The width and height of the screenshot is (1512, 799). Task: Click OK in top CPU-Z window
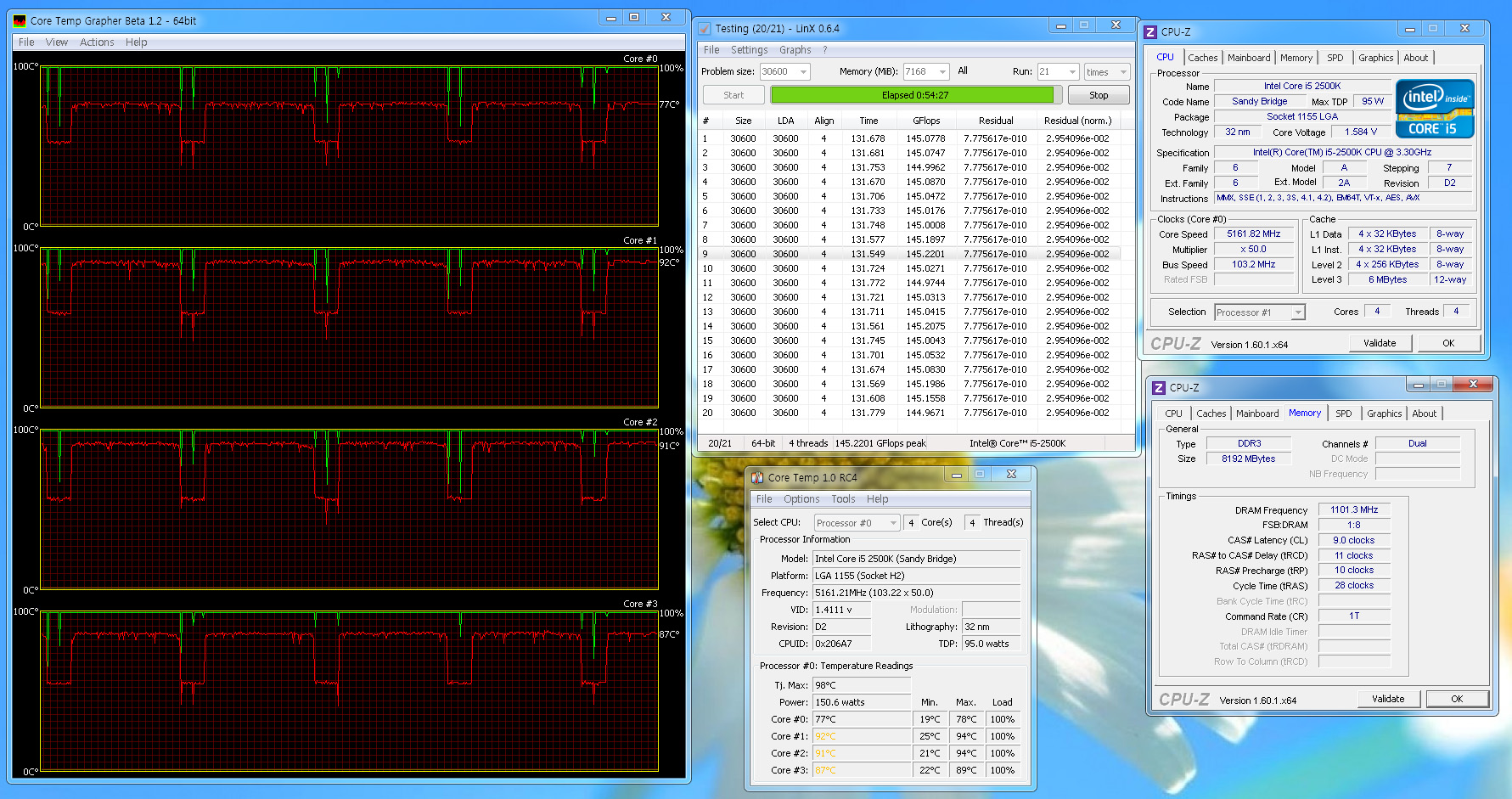(x=1448, y=343)
